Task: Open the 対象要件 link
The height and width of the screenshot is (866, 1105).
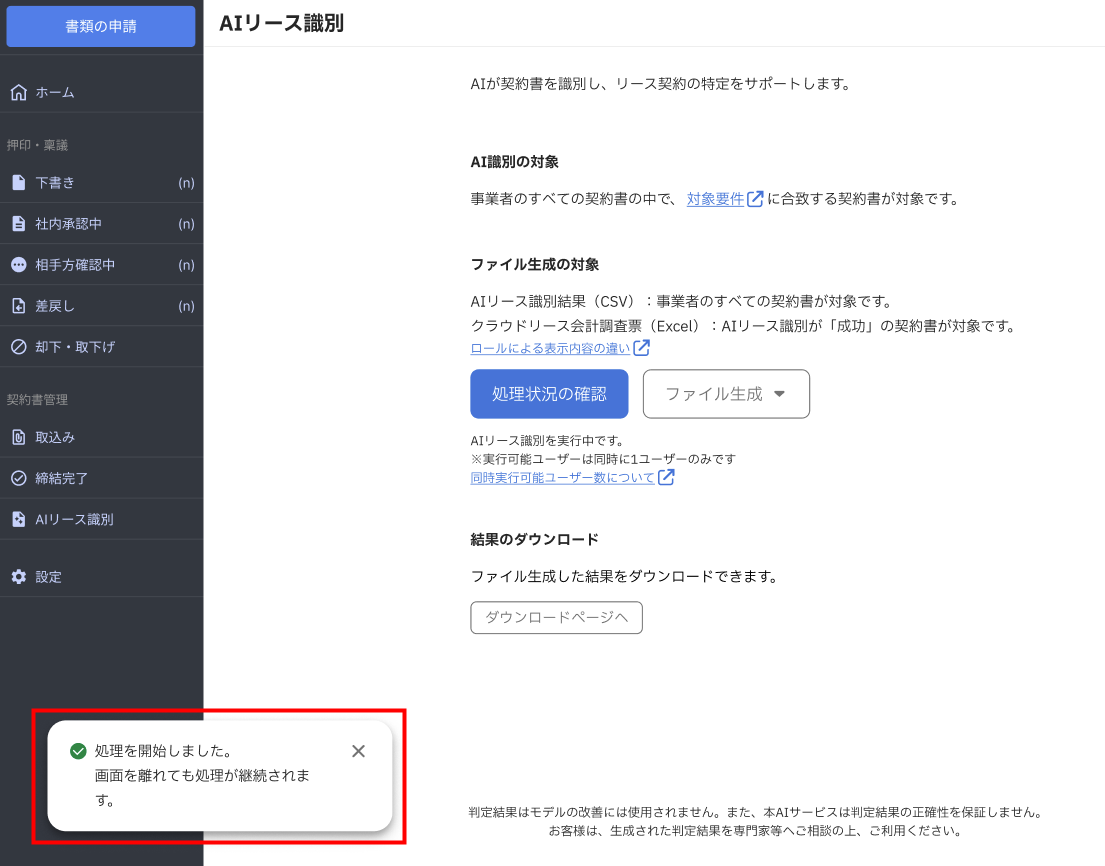Action: 715,199
